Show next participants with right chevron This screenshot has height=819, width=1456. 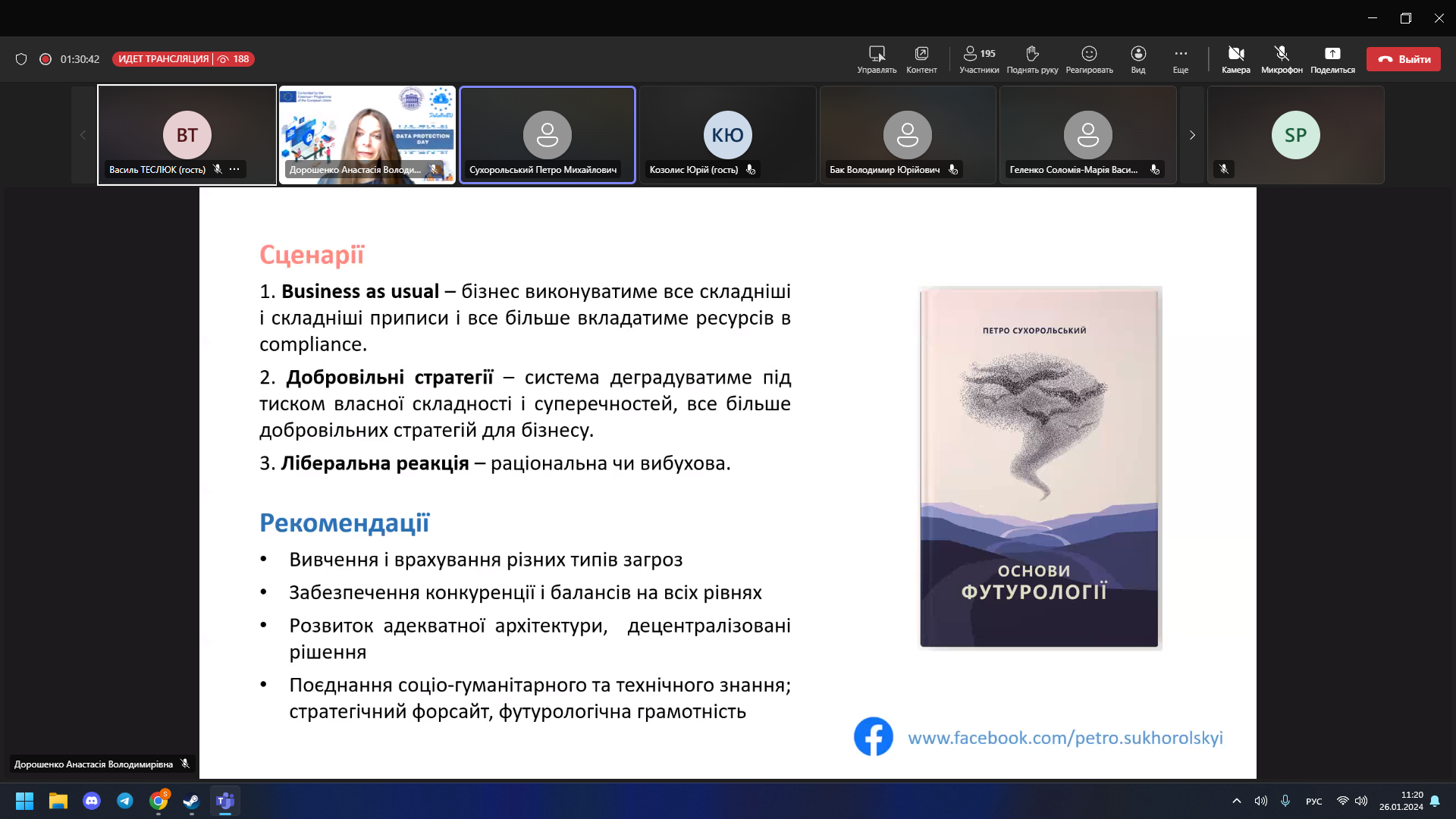coord(1192,135)
